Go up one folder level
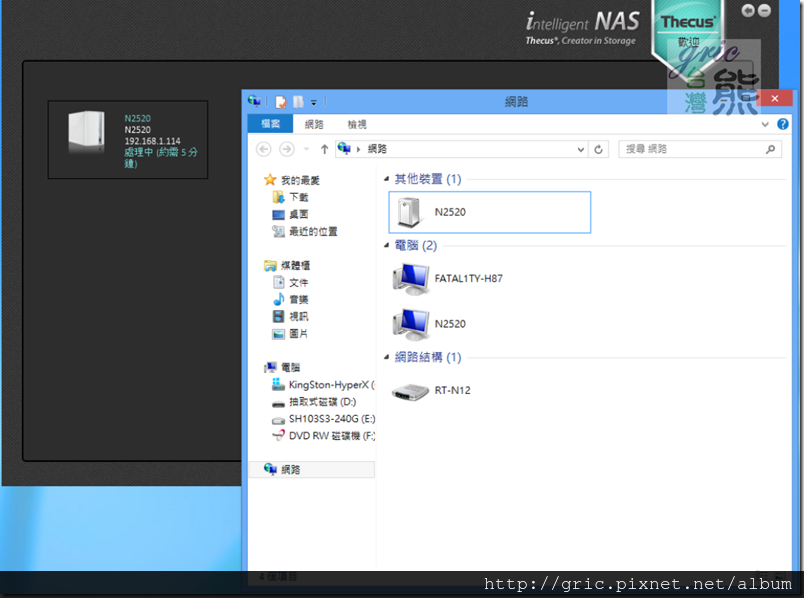 (x=324, y=149)
